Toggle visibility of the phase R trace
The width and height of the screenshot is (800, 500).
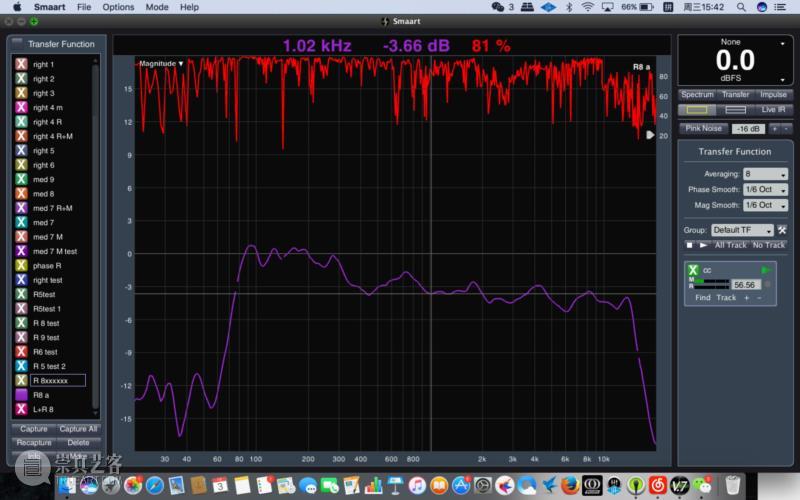[21, 265]
